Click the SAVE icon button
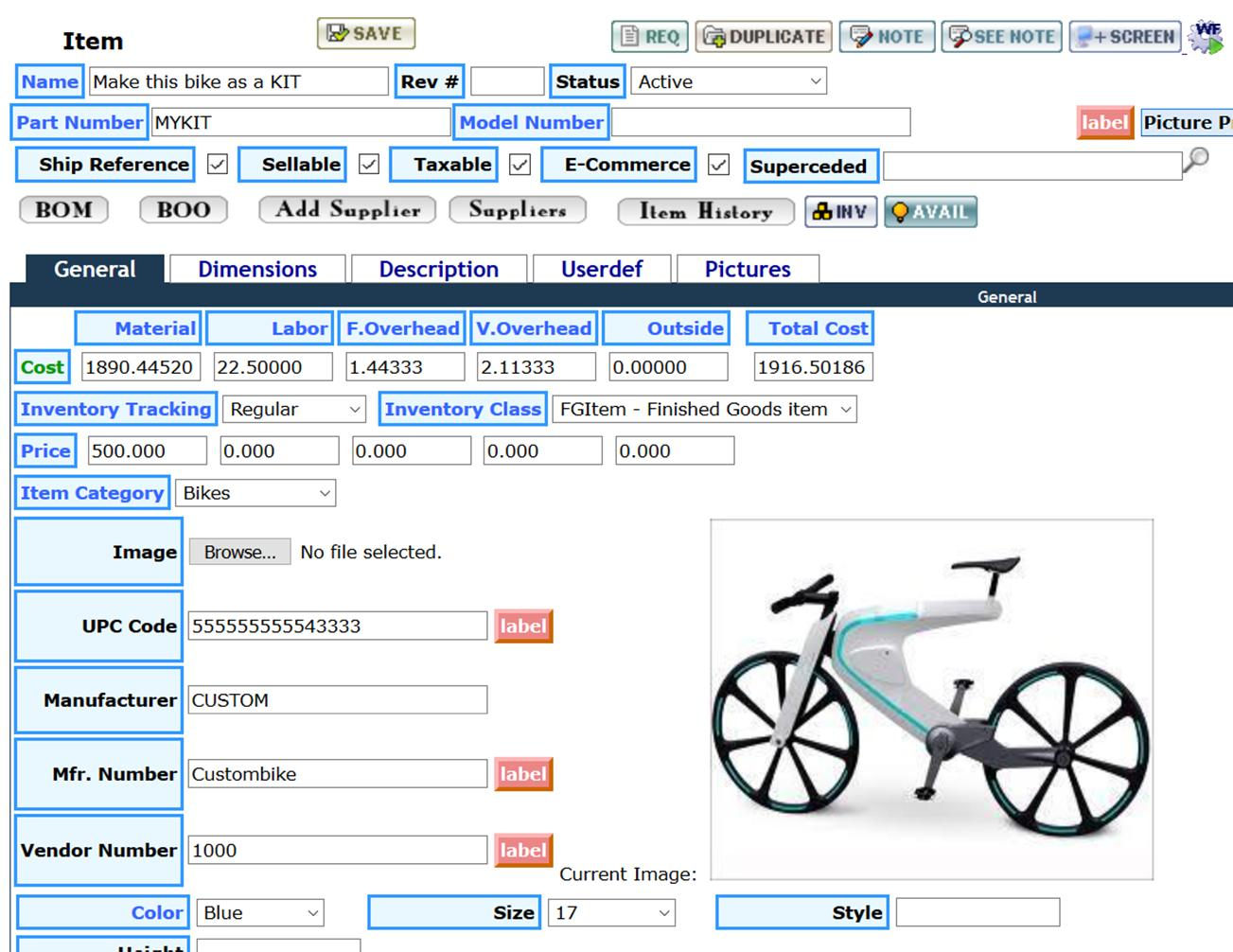Image resolution: width=1233 pixels, height=952 pixels. pyautogui.click(x=365, y=34)
